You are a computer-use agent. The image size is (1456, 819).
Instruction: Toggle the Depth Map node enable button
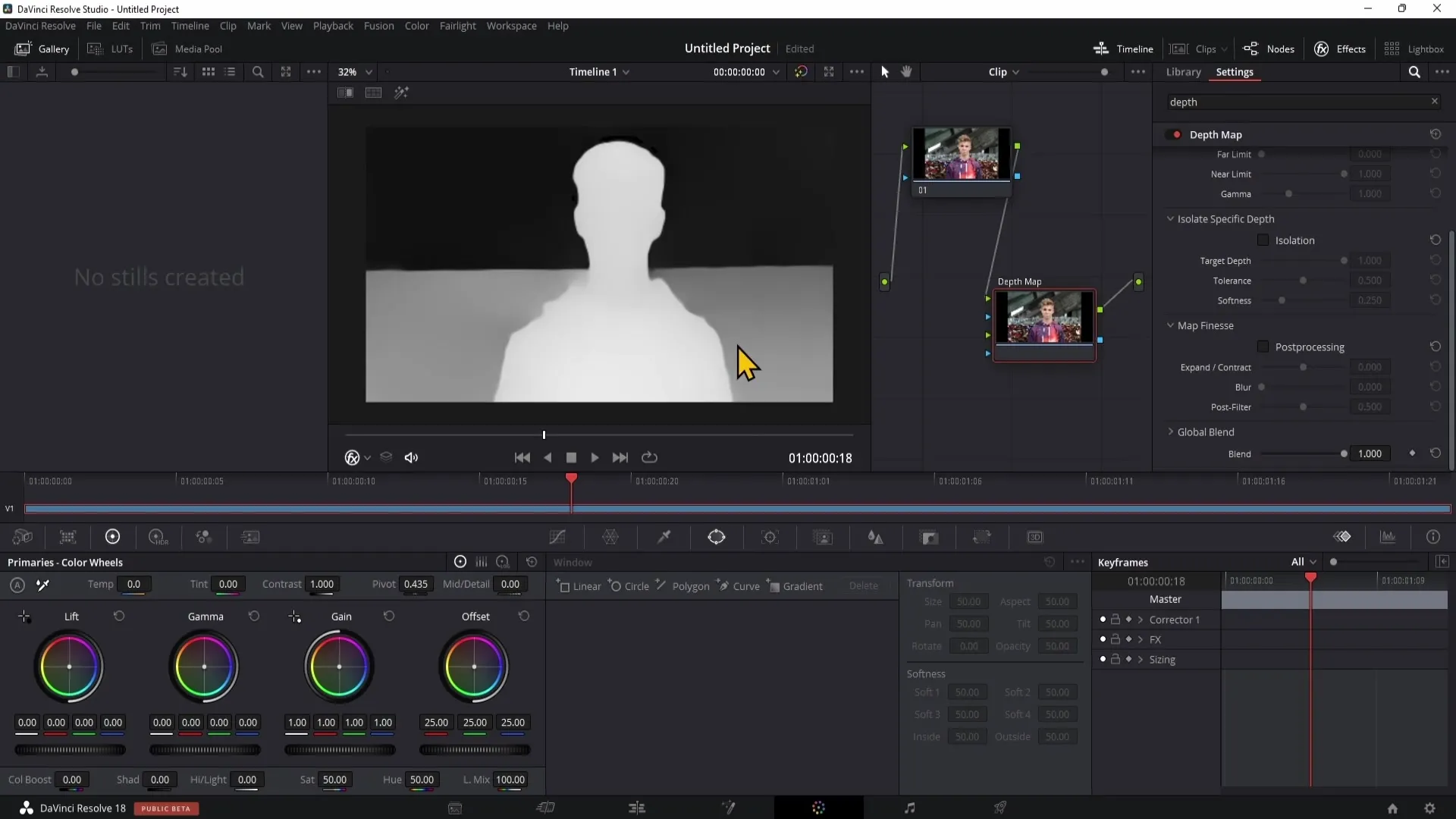tap(1175, 134)
